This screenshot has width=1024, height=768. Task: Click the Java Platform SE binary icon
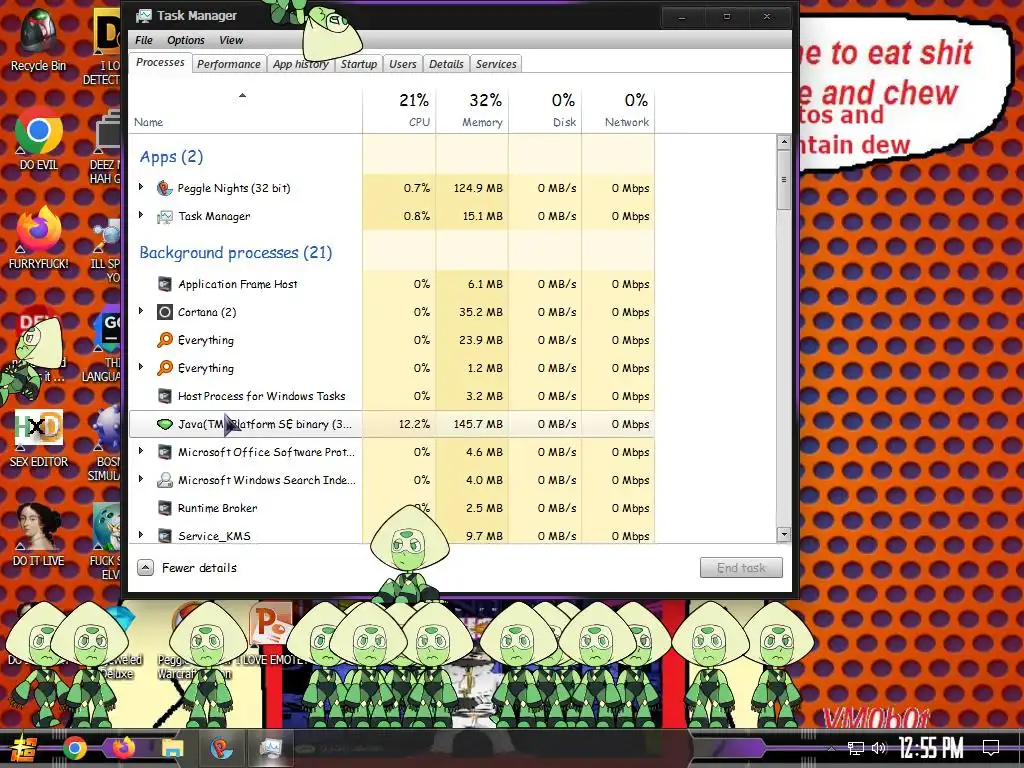coord(165,424)
